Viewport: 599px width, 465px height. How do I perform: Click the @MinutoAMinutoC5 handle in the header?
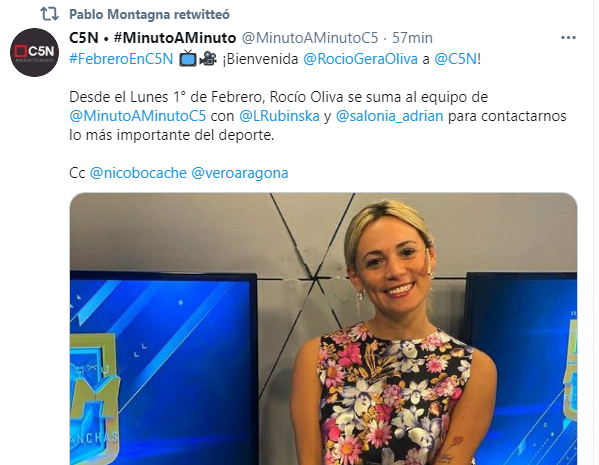(310, 38)
